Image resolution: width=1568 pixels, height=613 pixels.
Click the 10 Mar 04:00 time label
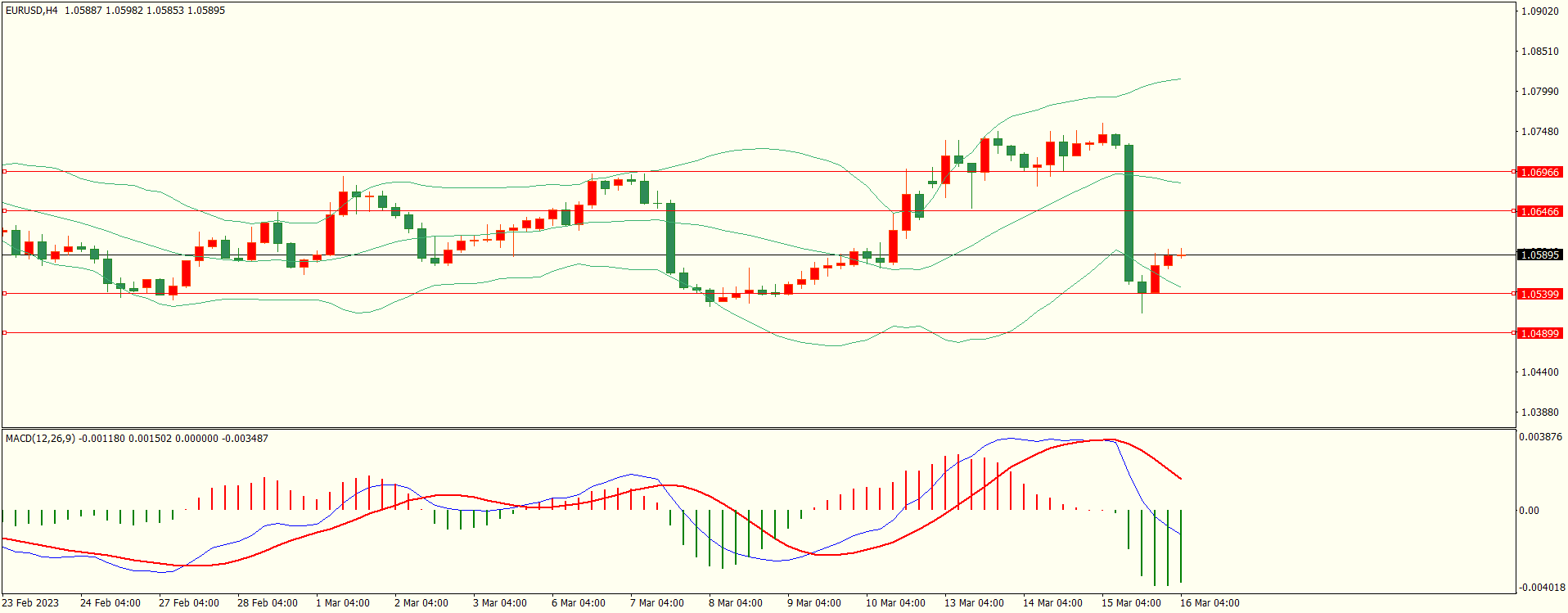(896, 603)
